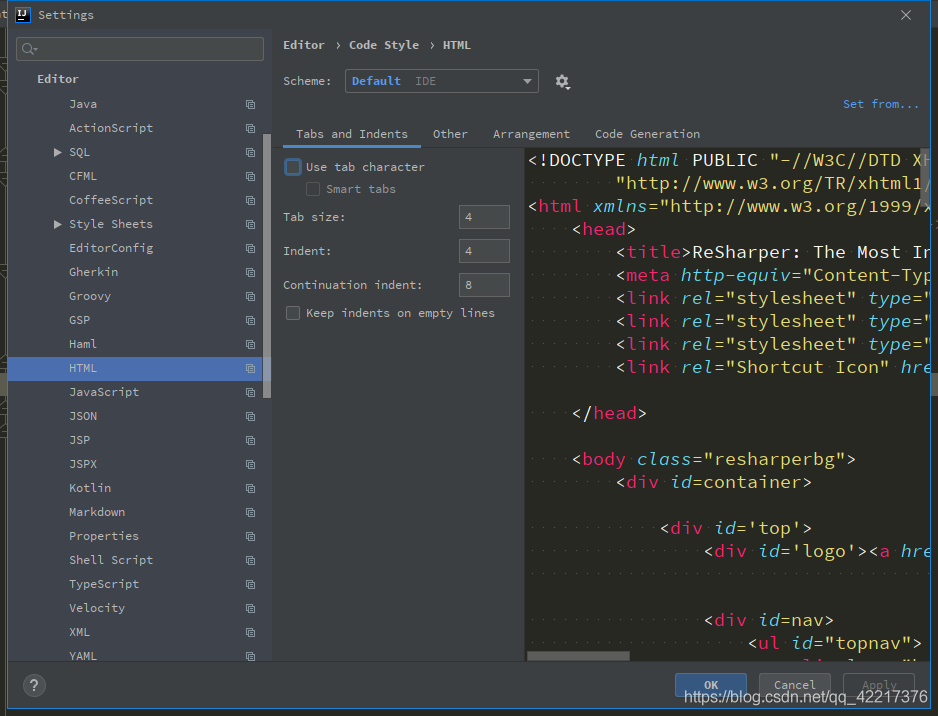Click the copy icon beside ActionScript
Viewport: 938px width, 716px height.
251,129
